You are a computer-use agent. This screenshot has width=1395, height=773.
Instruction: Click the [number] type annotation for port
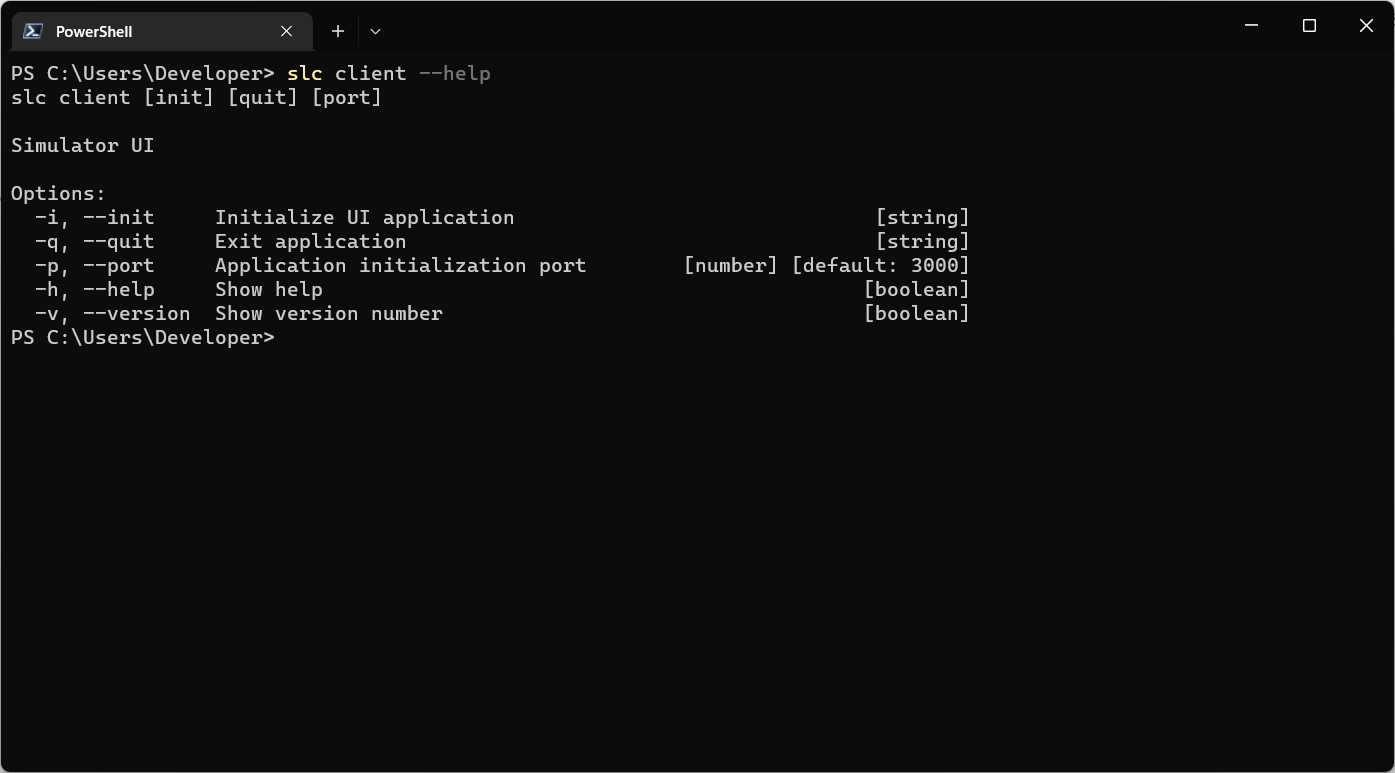tap(731, 265)
